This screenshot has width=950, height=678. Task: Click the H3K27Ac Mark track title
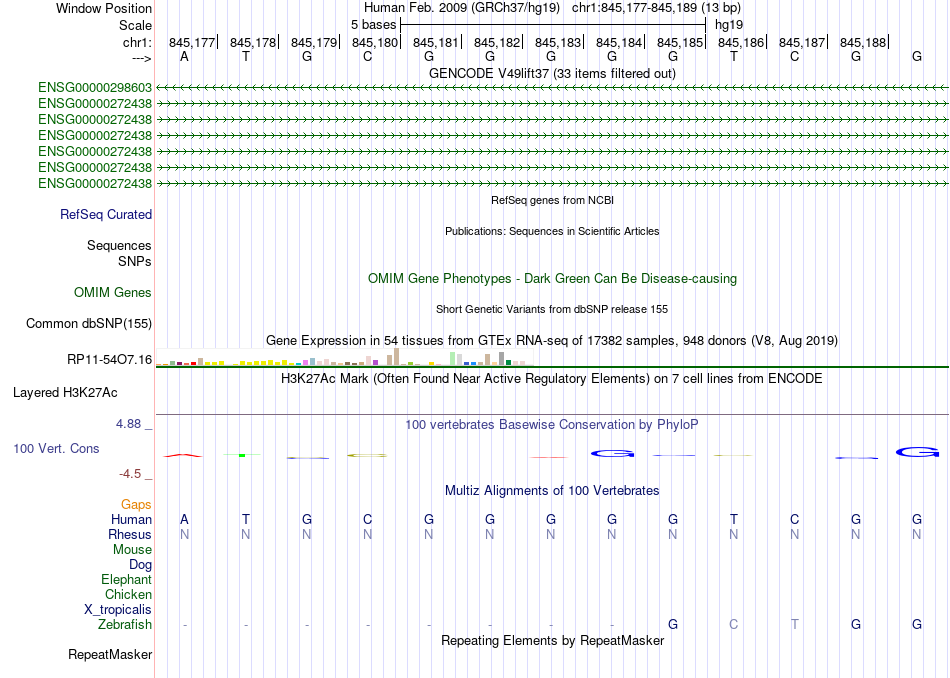tap(552, 379)
